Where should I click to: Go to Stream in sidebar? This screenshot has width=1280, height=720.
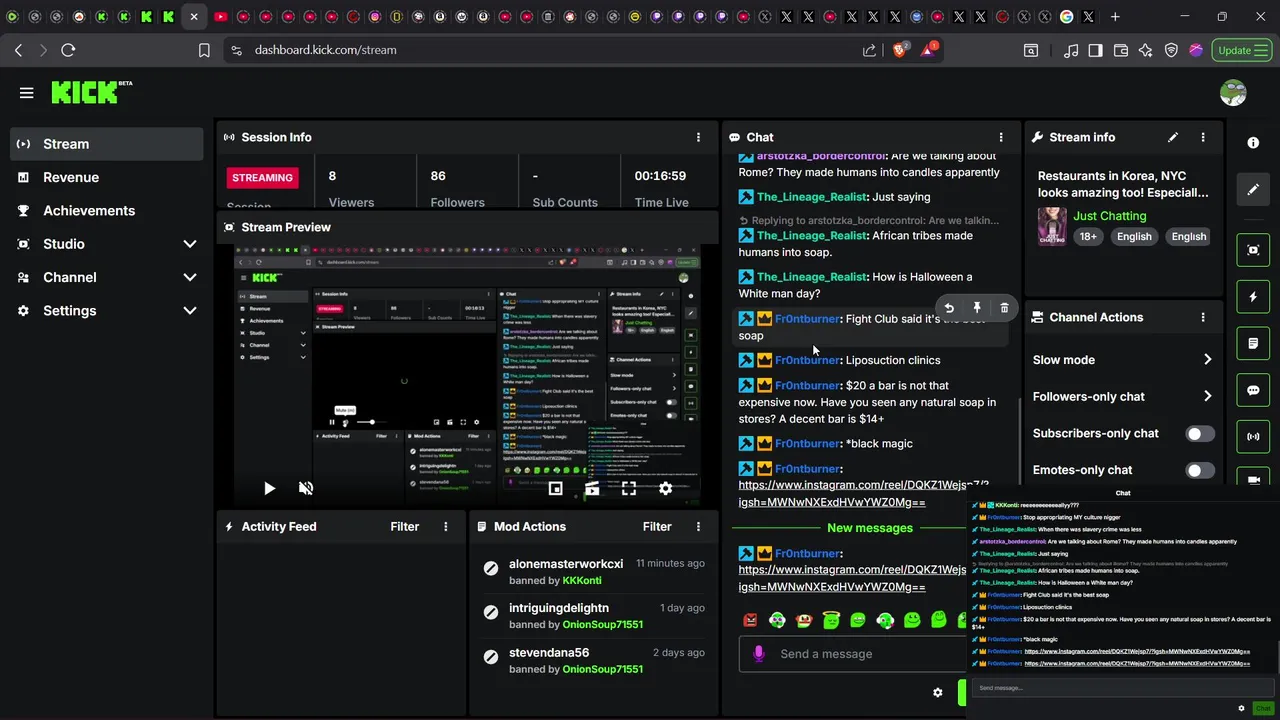pyautogui.click(x=107, y=144)
